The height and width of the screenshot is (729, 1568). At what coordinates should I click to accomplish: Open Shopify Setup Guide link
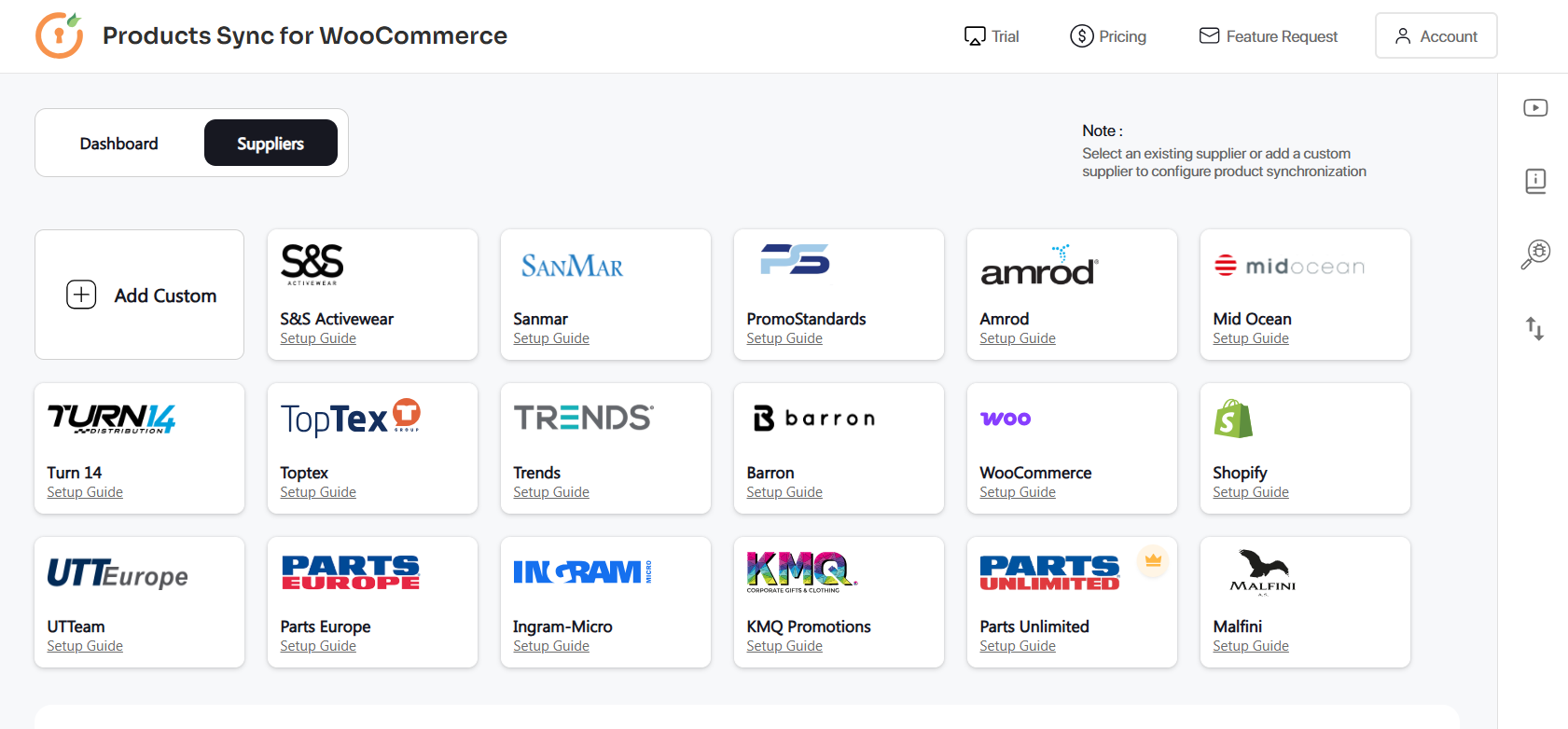click(1251, 492)
